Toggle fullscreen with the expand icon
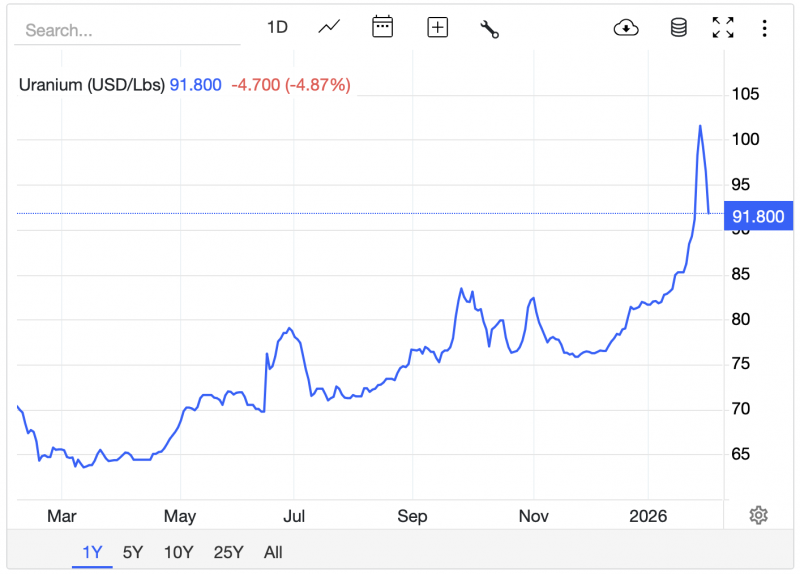This screenshot has width=800, height=574. tap(722, 28)
